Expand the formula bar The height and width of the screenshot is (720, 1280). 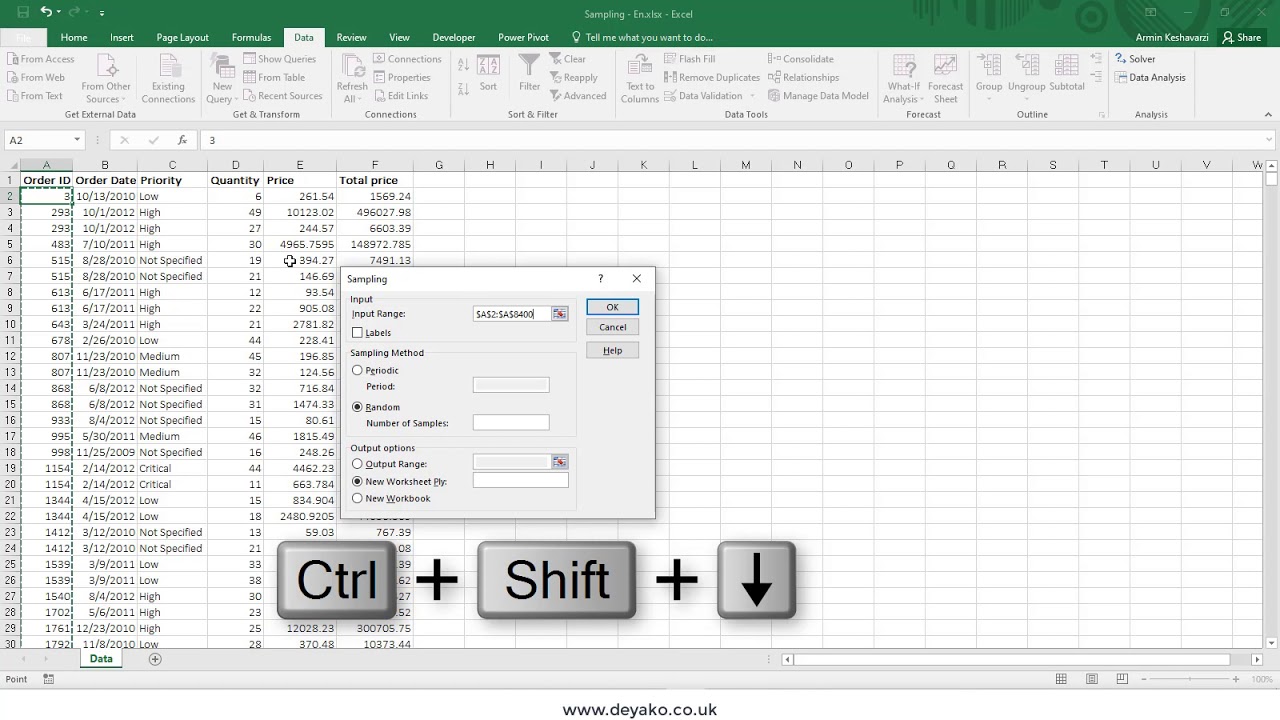coord(1269,140)
